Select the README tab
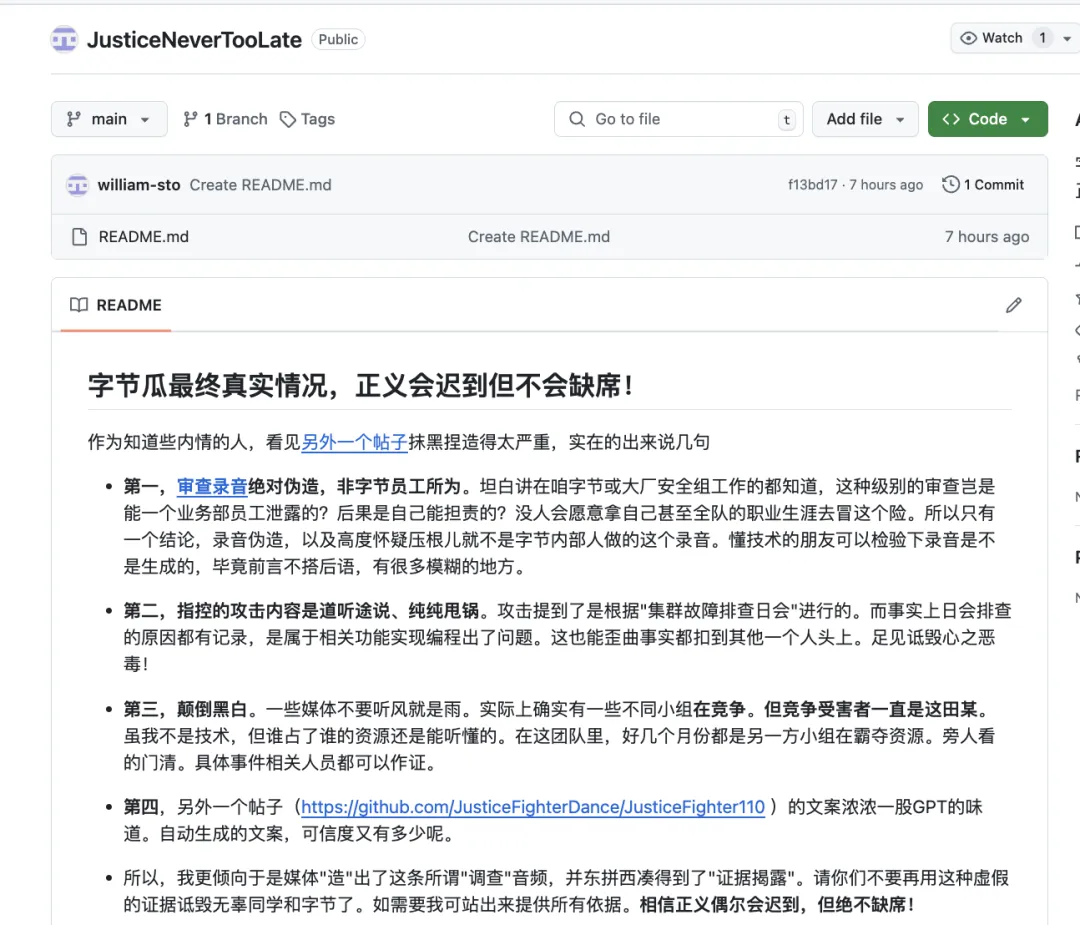The image size is (1080, 925). [116, 305]
